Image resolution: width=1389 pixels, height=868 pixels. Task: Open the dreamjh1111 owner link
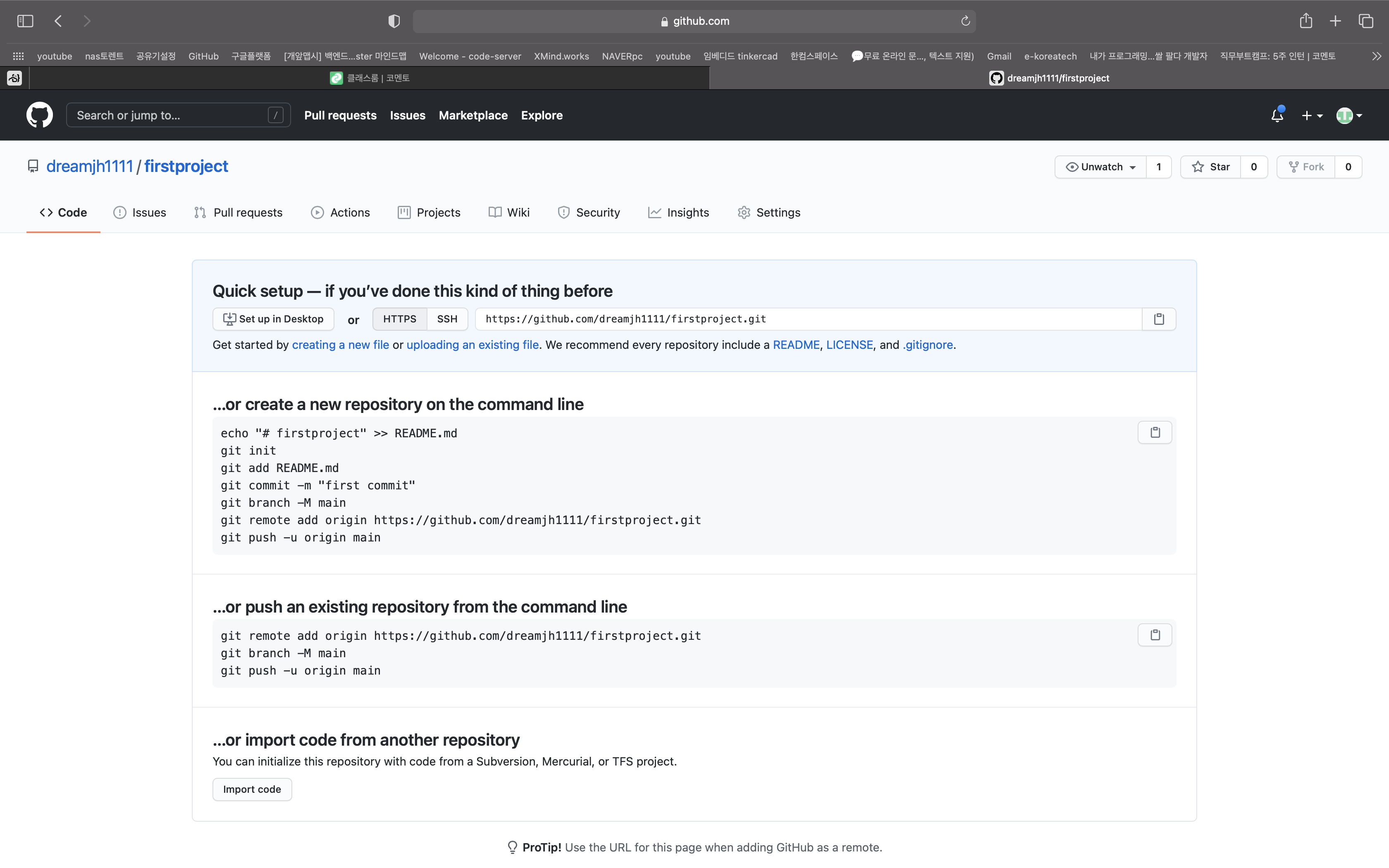click(90, 167)
